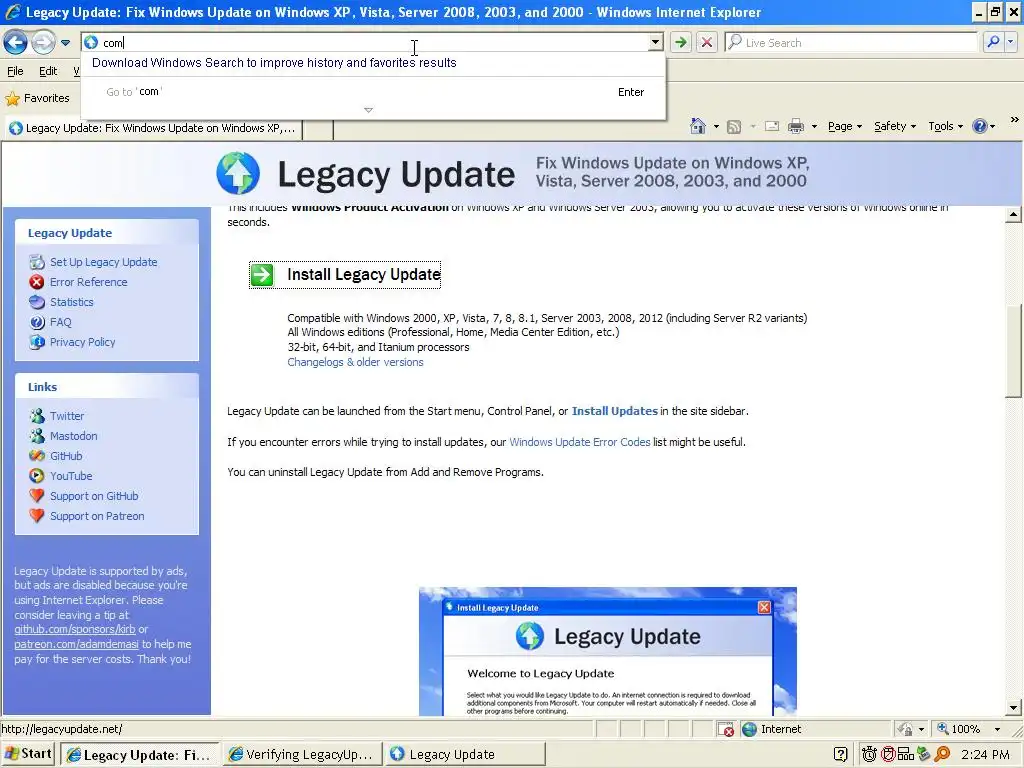
Task: Click the YouTube sidebar link
Action: click(71, 476)
